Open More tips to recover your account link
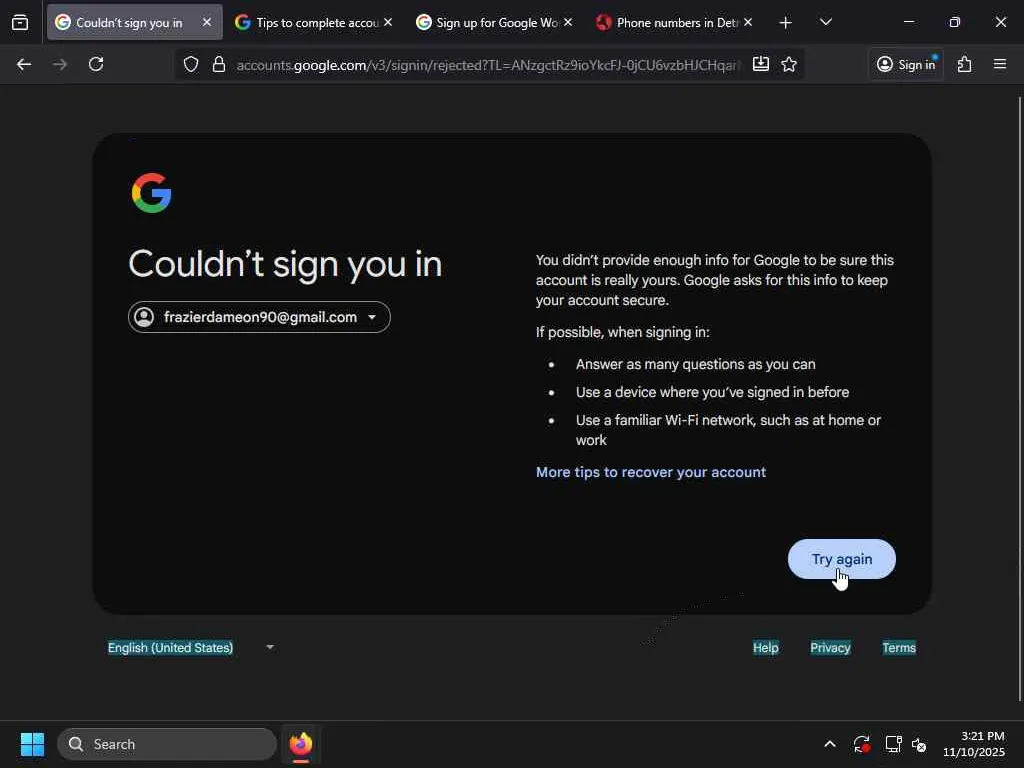This screenshot has height=768, width=1024. (650, 472)
